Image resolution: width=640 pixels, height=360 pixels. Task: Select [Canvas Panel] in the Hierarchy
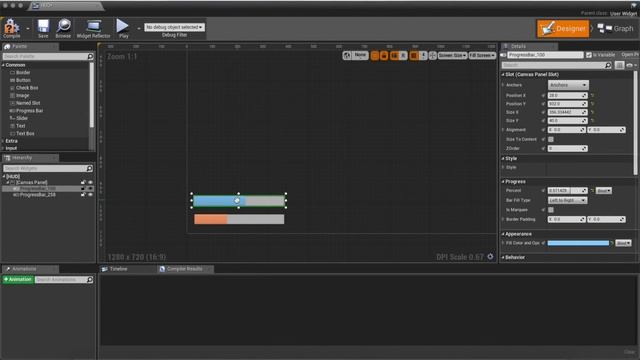(31, 182)
